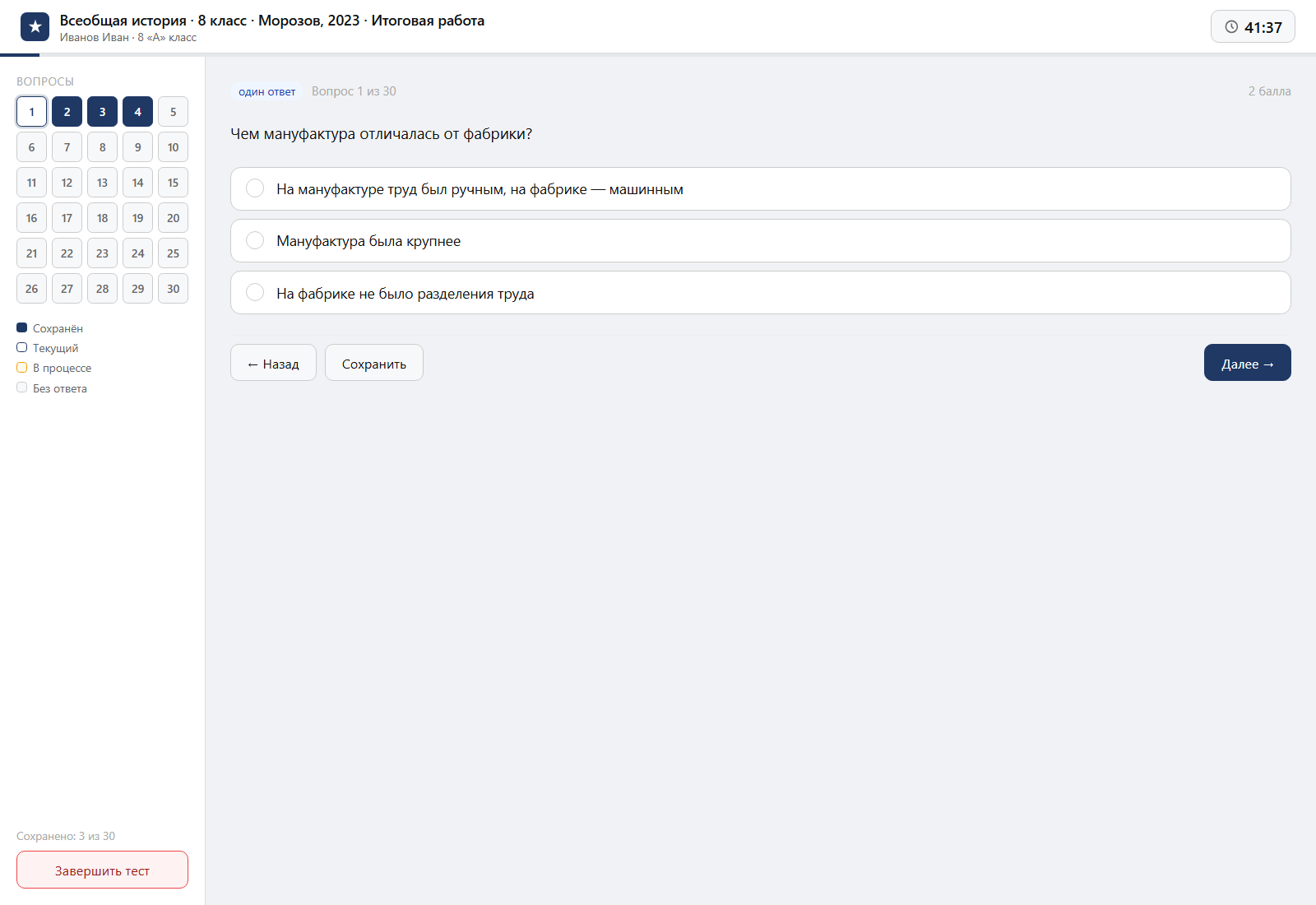The width and height of the screenshot is (1316, 905).
Task: Jump to saved question 3
Action: (x=102, y=112)
